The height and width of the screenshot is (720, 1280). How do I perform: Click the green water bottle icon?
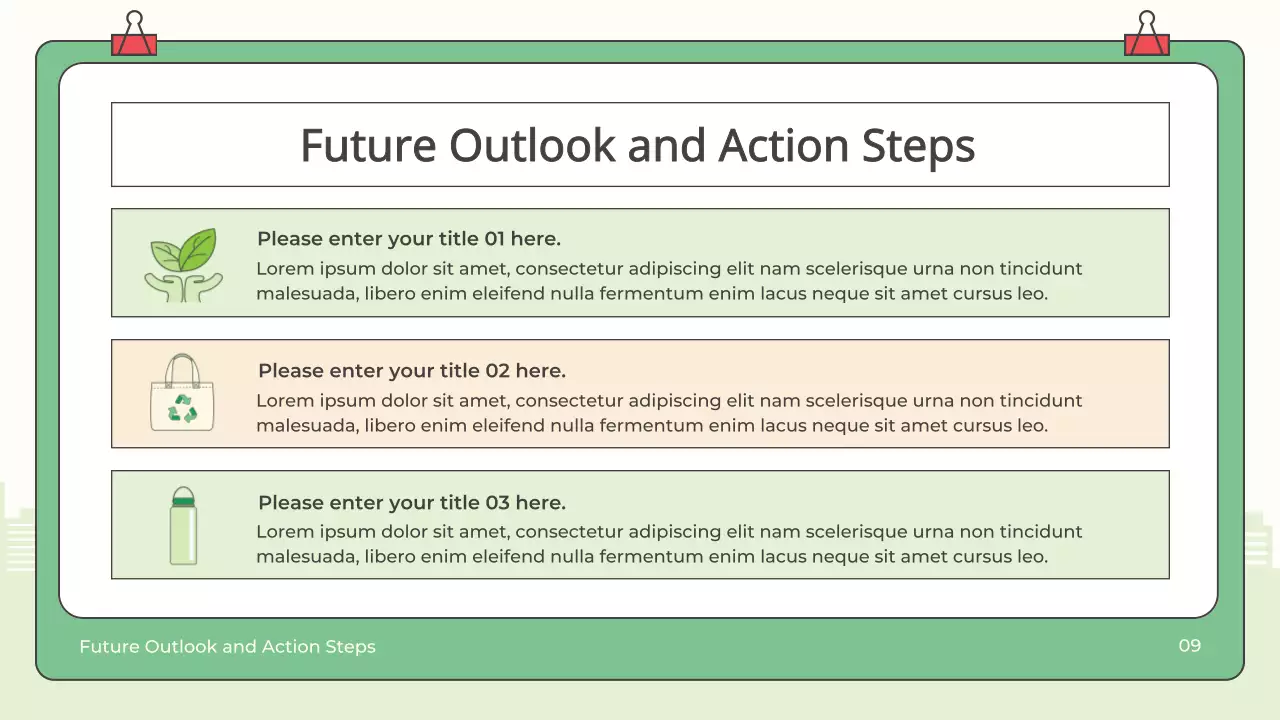coord(183,526)
